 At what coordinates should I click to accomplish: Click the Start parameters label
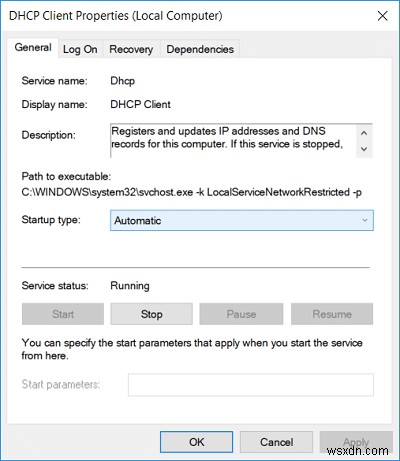pos(61,384)
